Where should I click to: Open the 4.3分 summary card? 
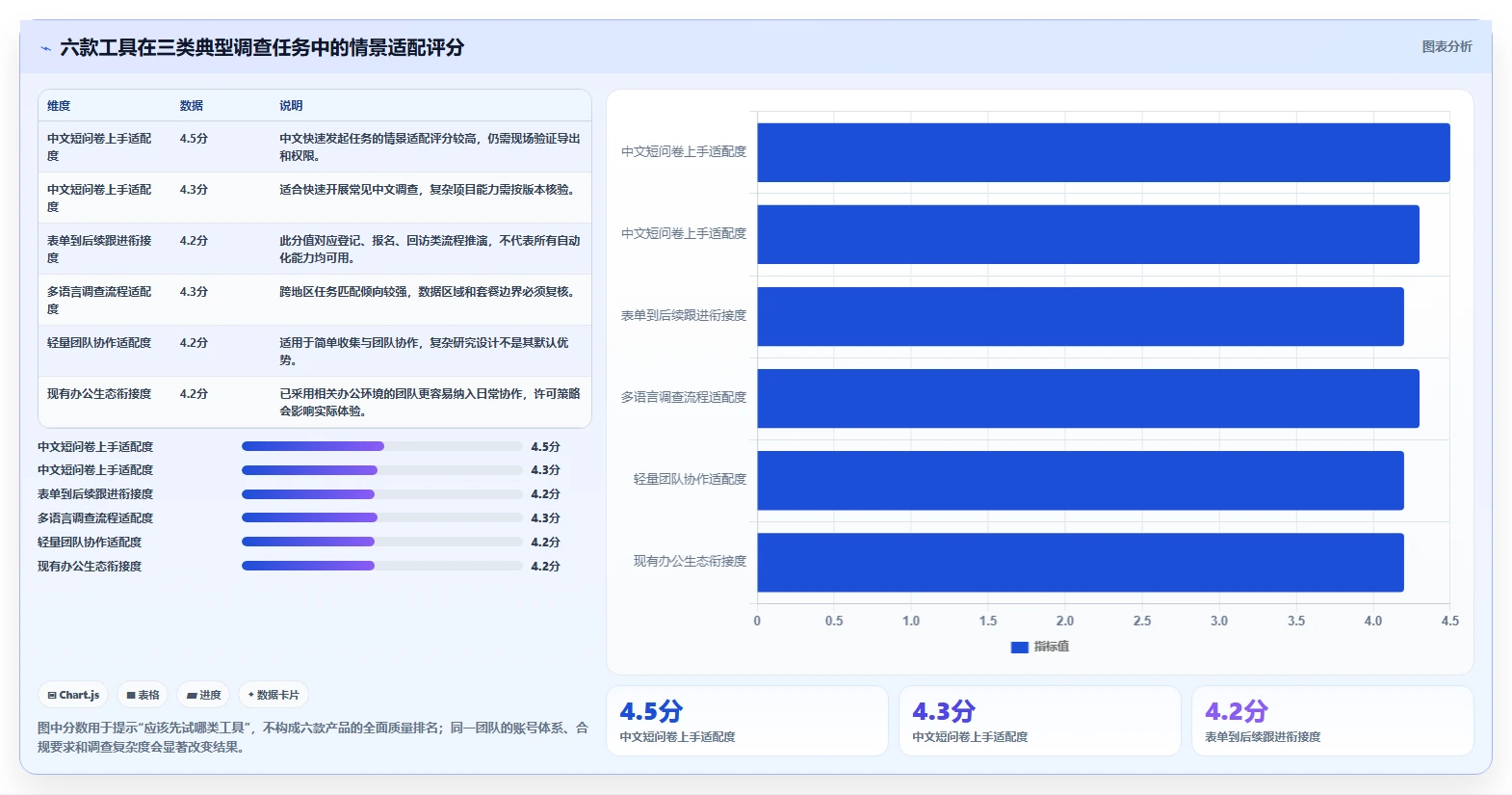tap(1040, 721)
